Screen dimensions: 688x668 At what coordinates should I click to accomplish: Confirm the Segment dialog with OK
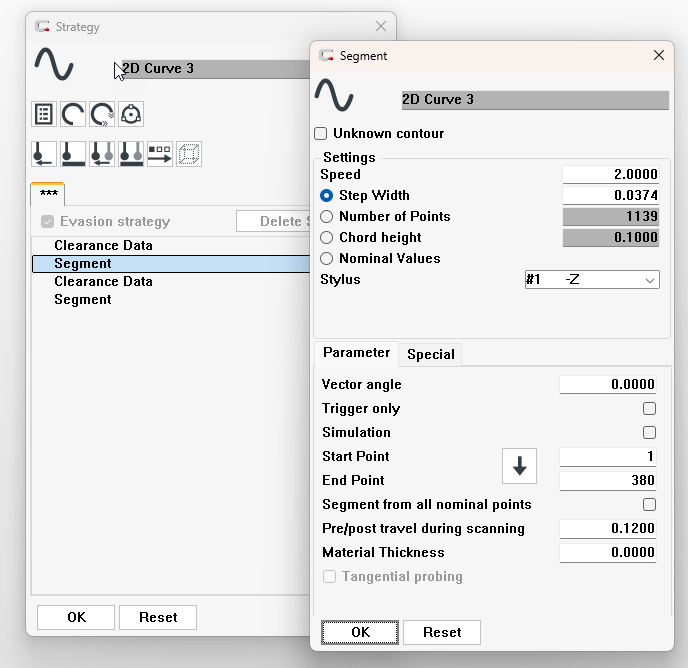click(360, 632)
